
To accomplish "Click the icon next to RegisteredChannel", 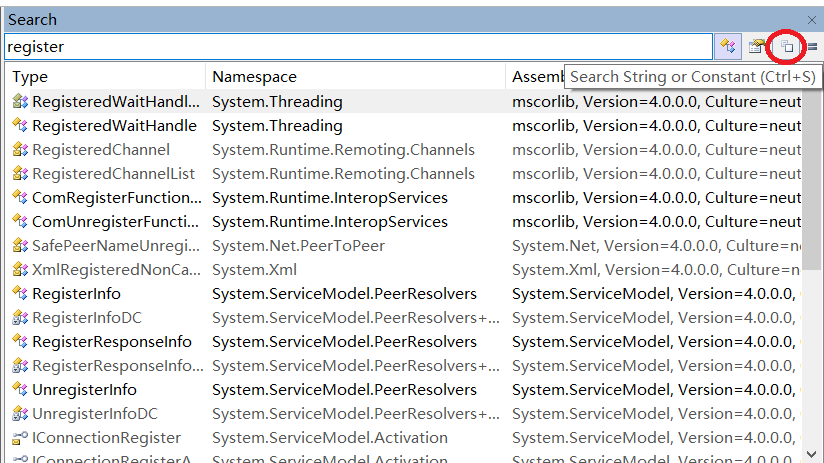I will tap(19, 150).
